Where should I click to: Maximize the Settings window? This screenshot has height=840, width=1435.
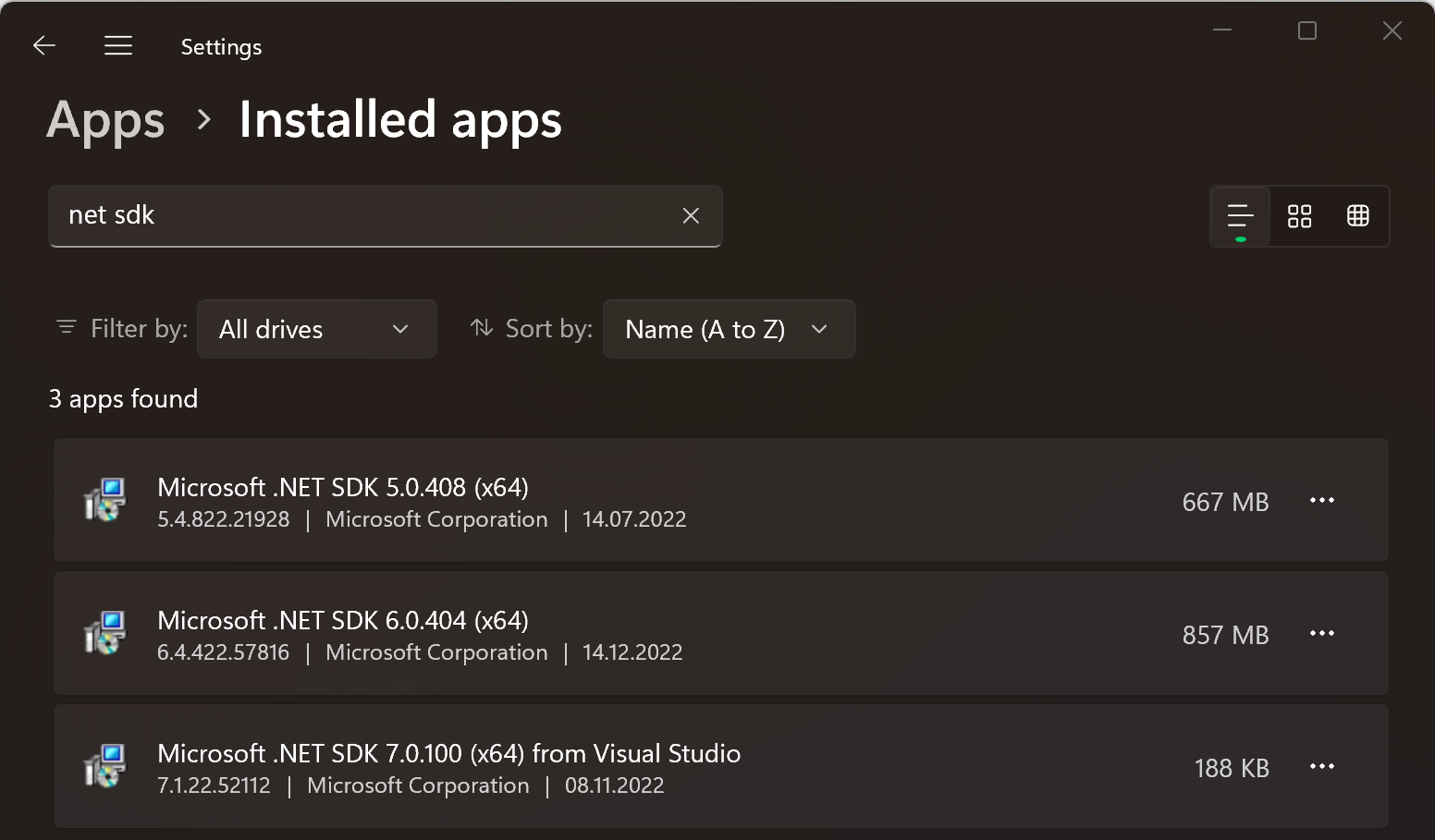[x=1306, y=30]
